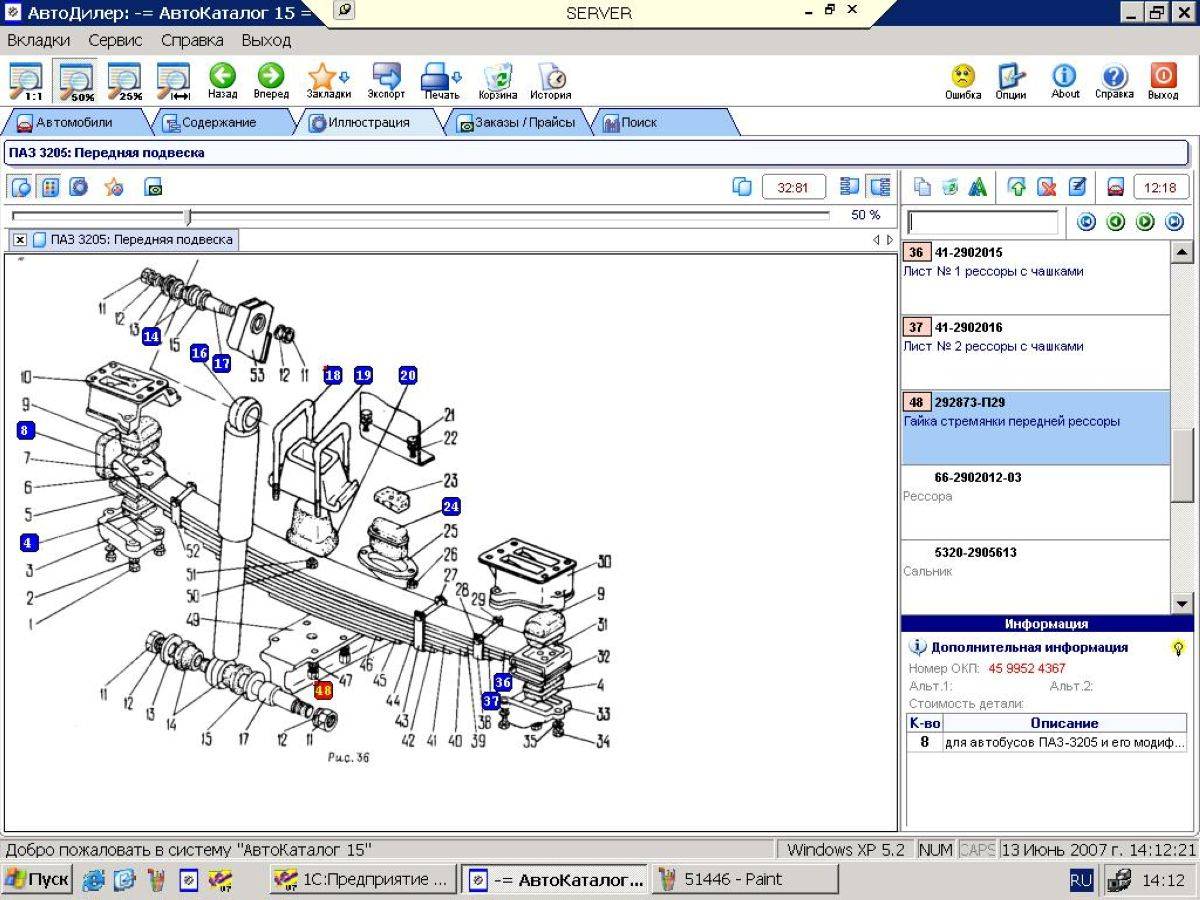Click the Экспорт export icon
This screenshot has height=900, width=1200.
(x=386, y=80)
